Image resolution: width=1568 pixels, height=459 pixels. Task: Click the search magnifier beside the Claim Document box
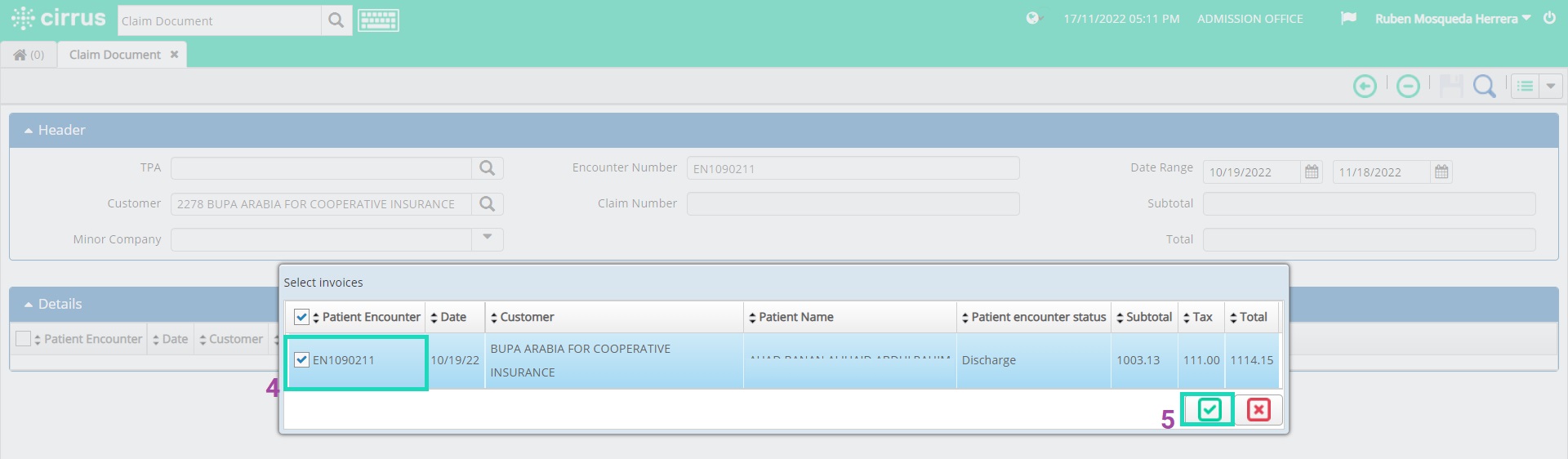pyautogui.click(x=336, y=20)
